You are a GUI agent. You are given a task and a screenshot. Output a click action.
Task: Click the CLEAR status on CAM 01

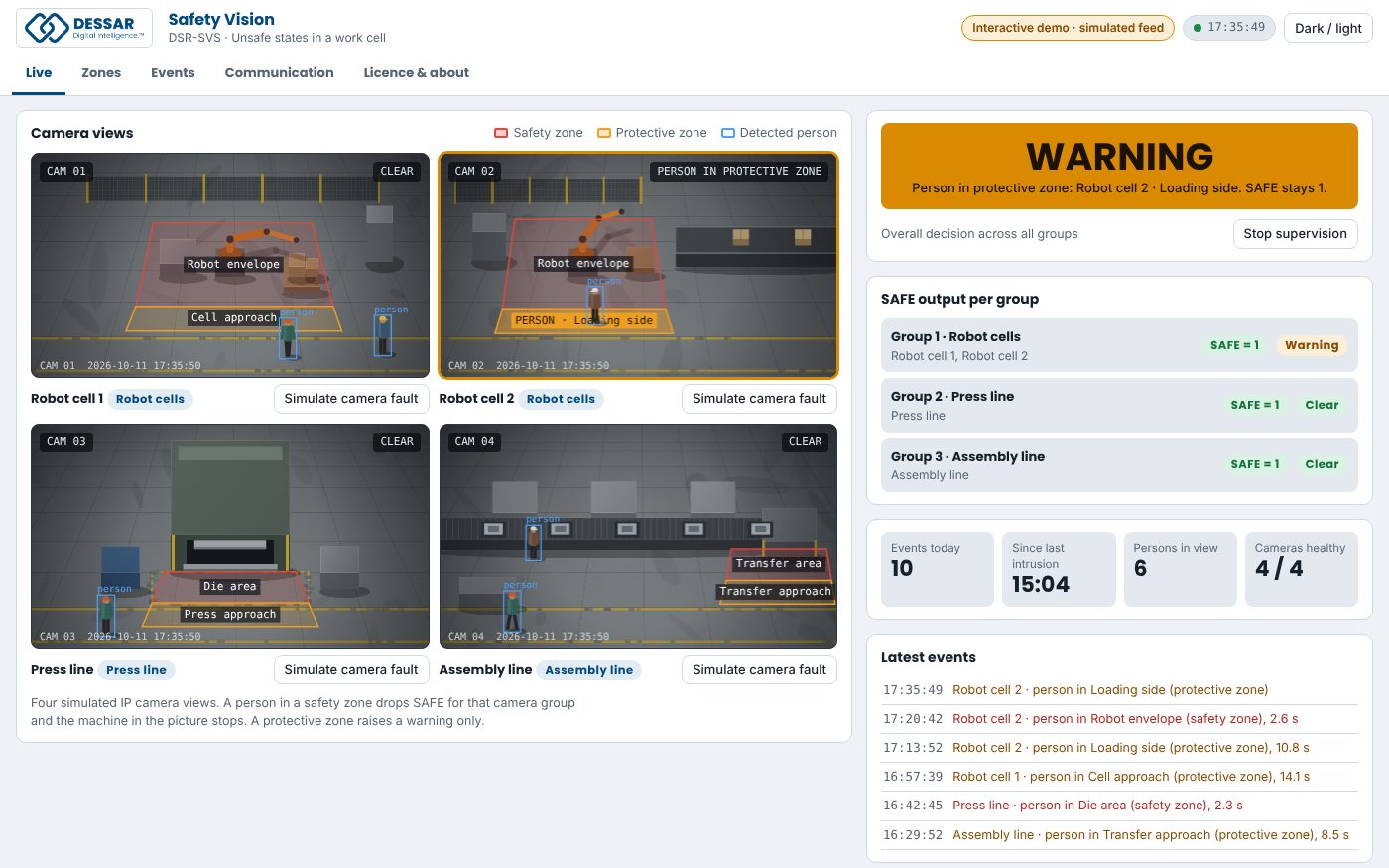point(397,171)
